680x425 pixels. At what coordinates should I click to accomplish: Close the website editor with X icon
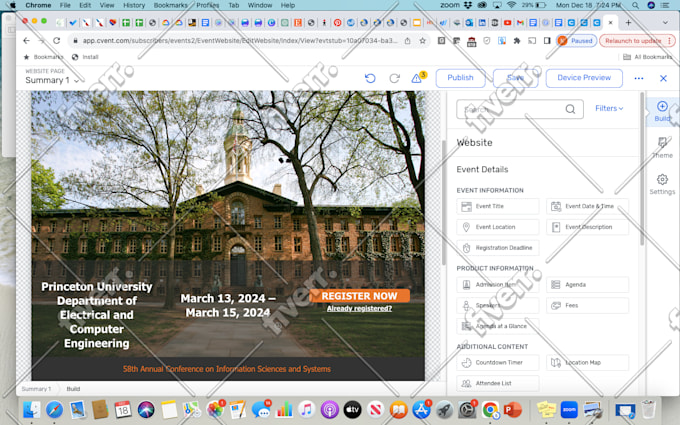tap(663, 78)
